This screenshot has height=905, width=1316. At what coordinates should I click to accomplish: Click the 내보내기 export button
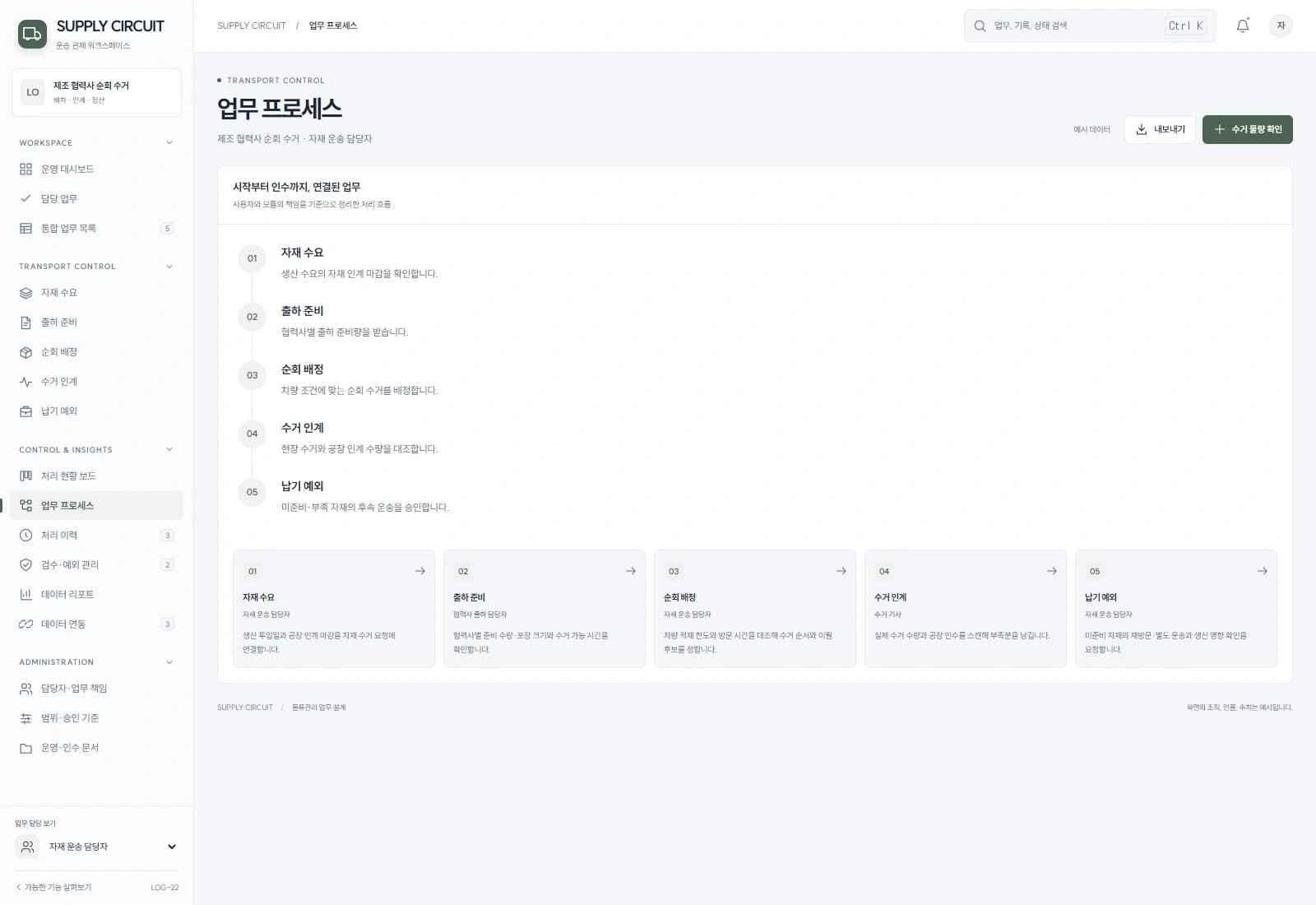[1160, 129]
